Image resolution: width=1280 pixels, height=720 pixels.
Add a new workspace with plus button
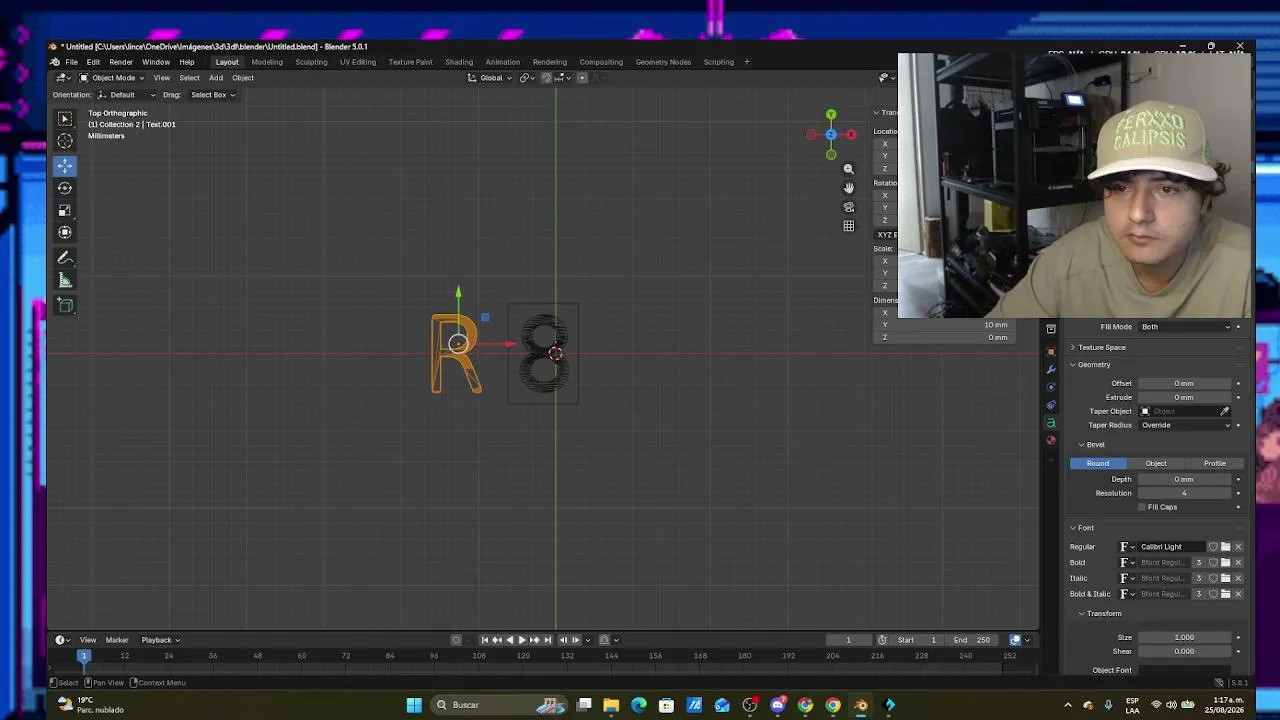click(746, 62)
